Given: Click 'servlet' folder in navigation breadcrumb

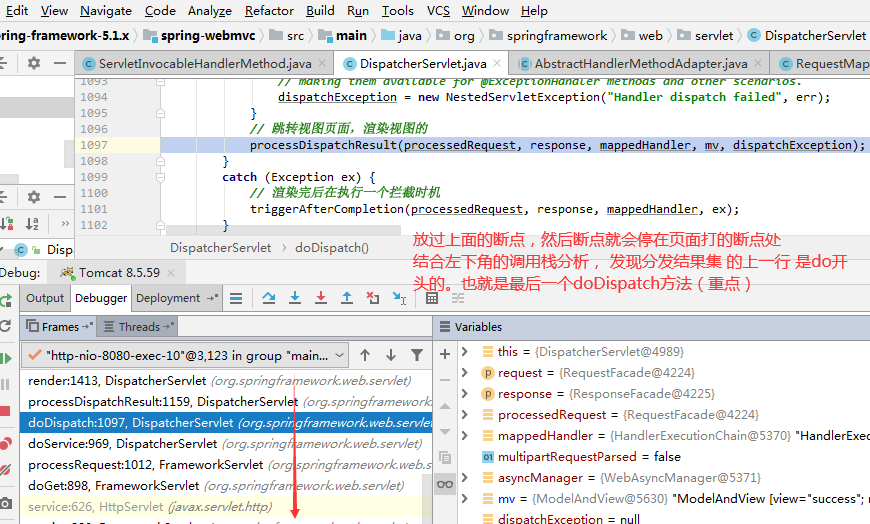Looking at the screenshot, I should coord(706,36).
